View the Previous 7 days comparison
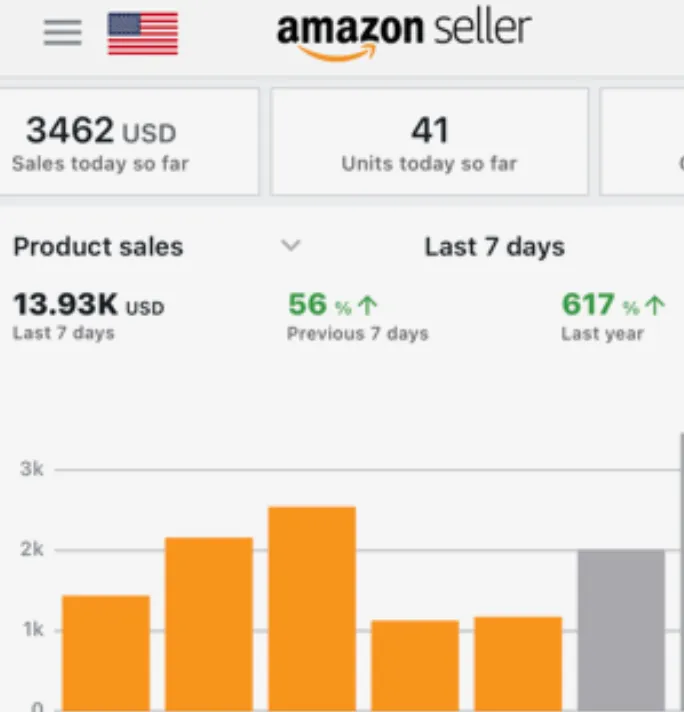 pos(357,316)
